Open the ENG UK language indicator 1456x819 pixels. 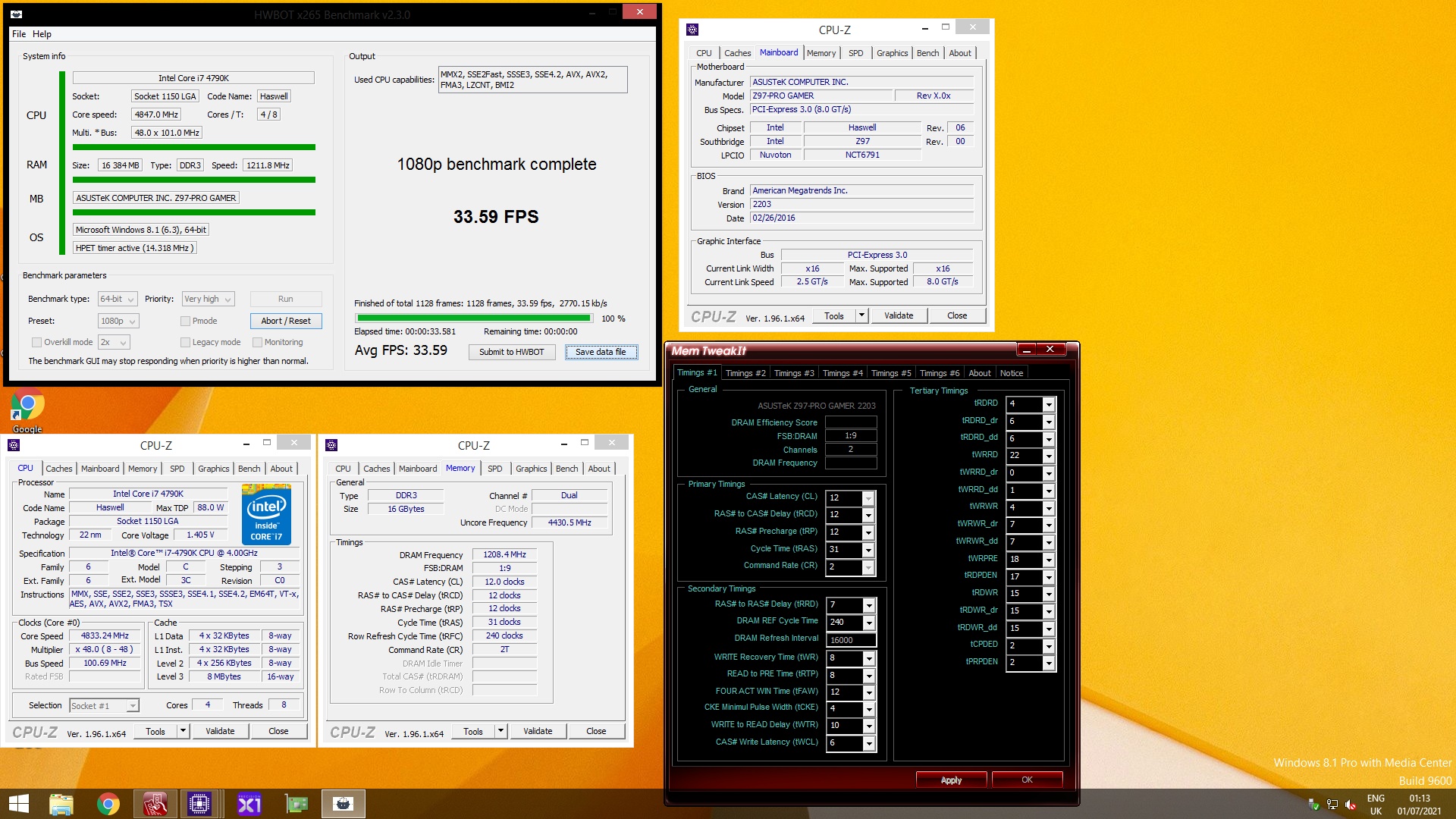coord(1376,805)
